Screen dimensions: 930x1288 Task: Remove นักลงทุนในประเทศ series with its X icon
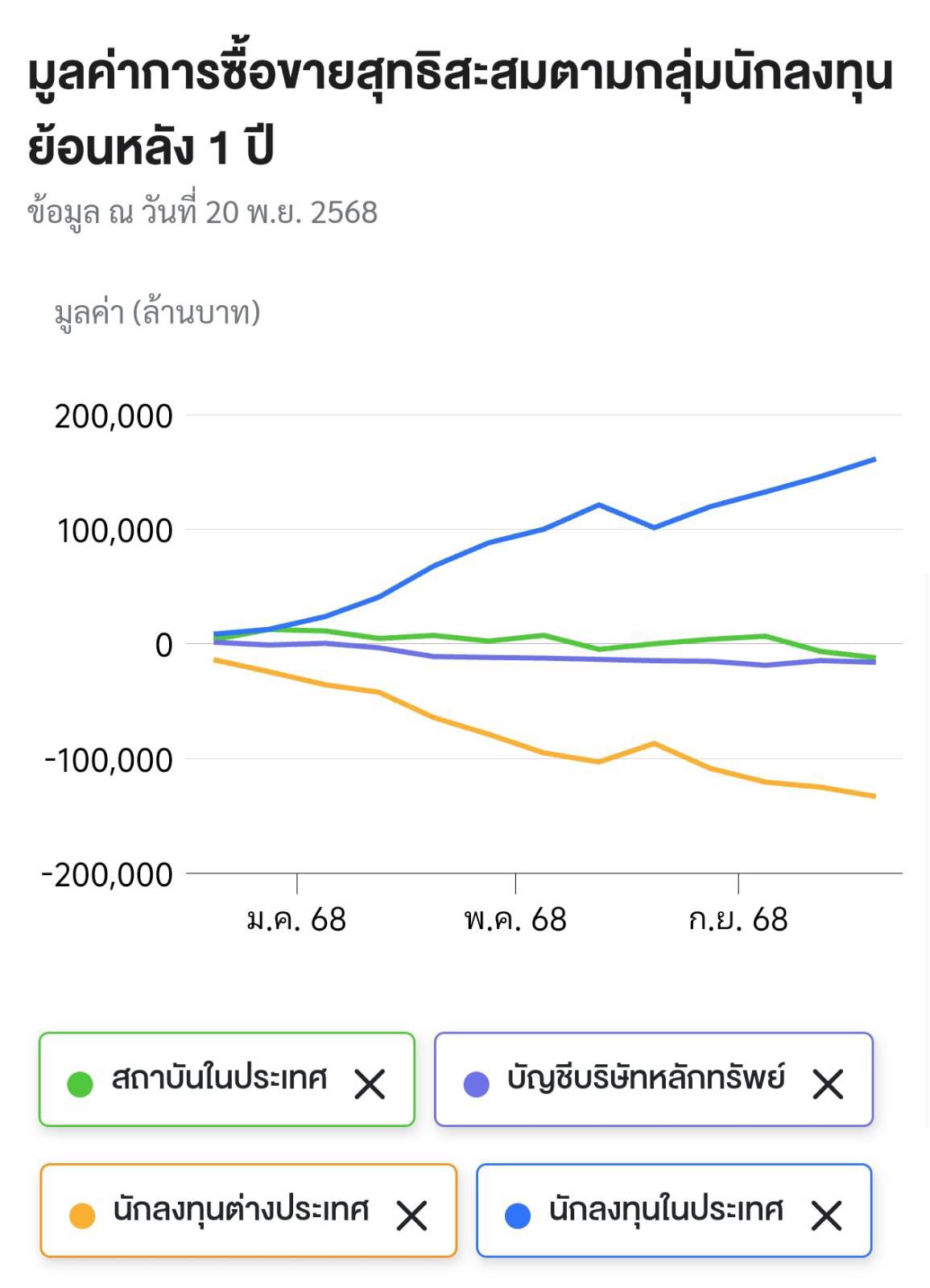pyautogui.click(x=826, y=1215)
